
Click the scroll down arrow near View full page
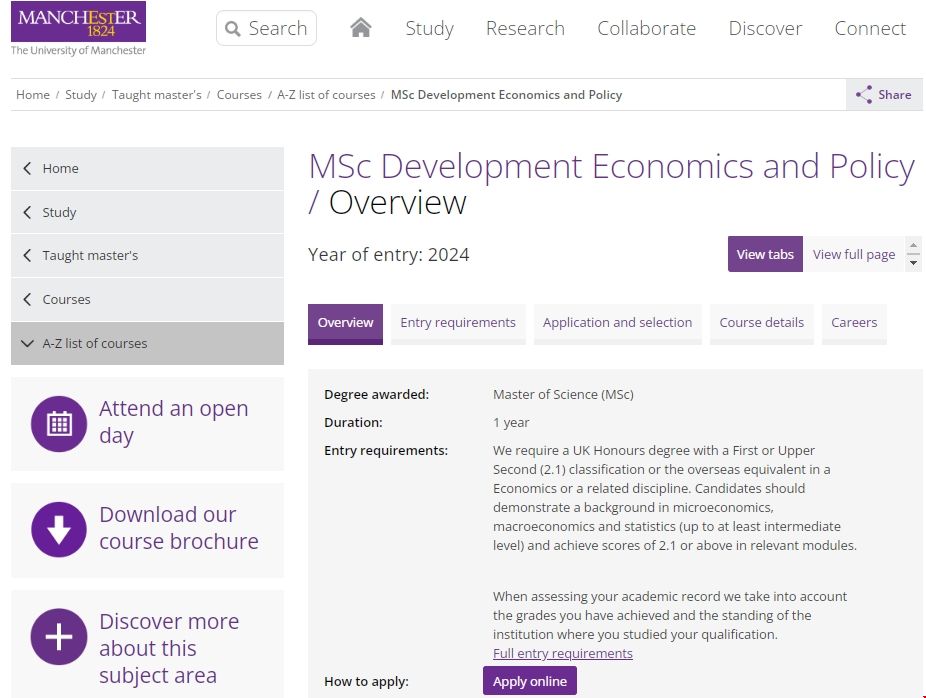click(x=913, y=263)
